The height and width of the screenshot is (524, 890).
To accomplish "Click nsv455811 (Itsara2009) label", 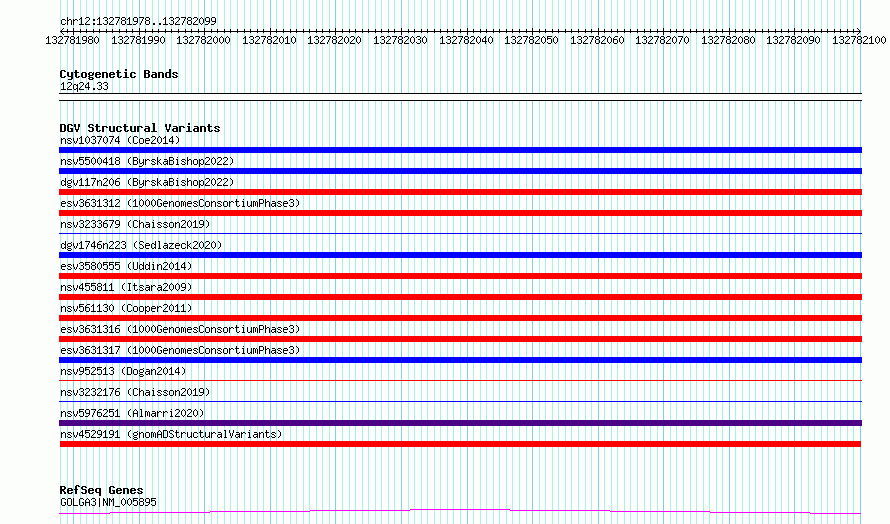I will tap(126, 287).
